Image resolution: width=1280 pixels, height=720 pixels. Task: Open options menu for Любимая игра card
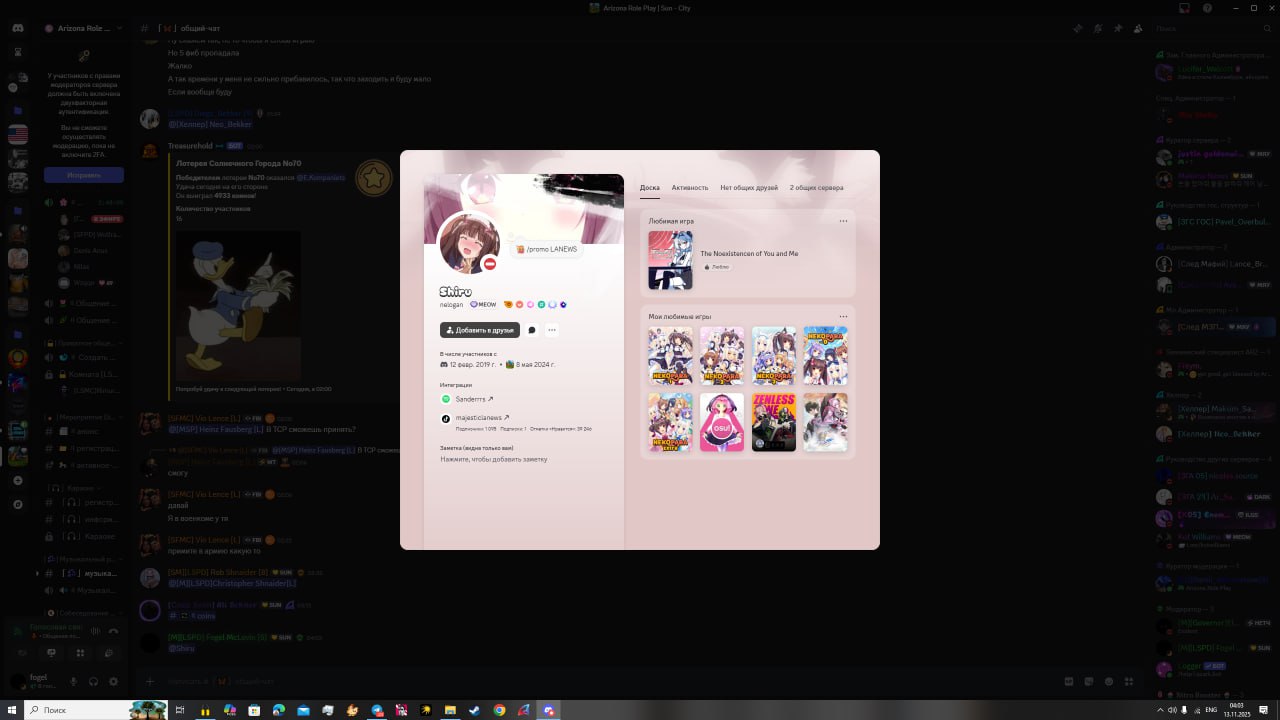[843, 221]
